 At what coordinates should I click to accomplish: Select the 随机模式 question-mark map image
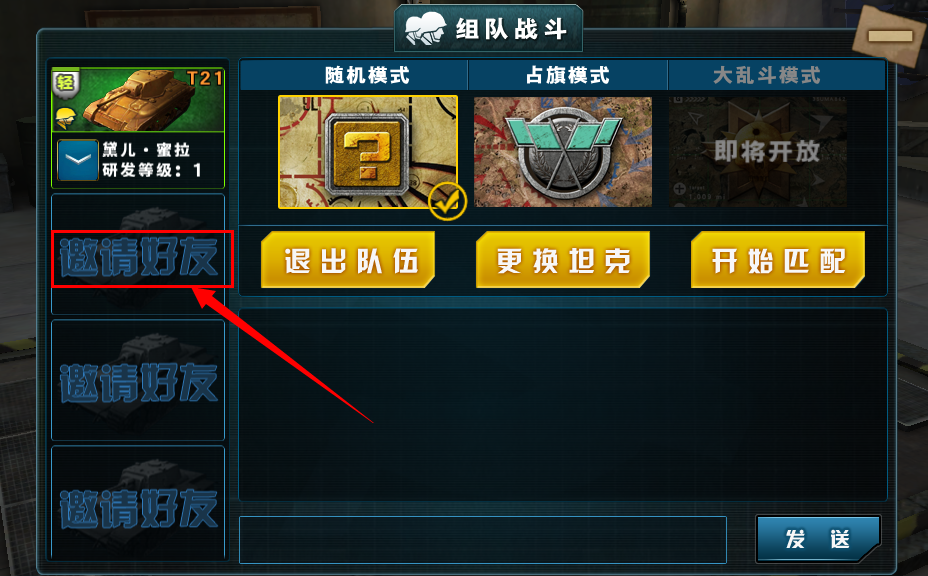368,152
